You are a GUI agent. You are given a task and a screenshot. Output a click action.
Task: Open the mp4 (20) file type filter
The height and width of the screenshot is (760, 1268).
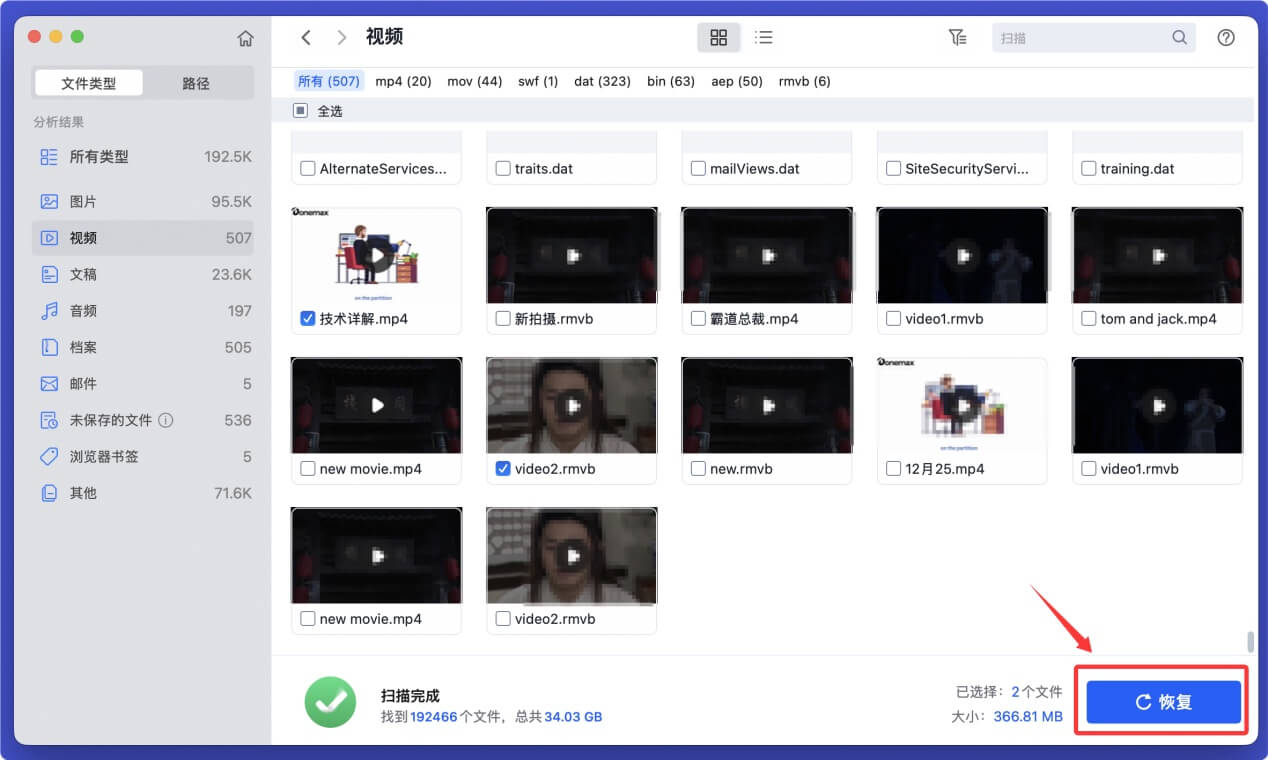tap(402, 81)
